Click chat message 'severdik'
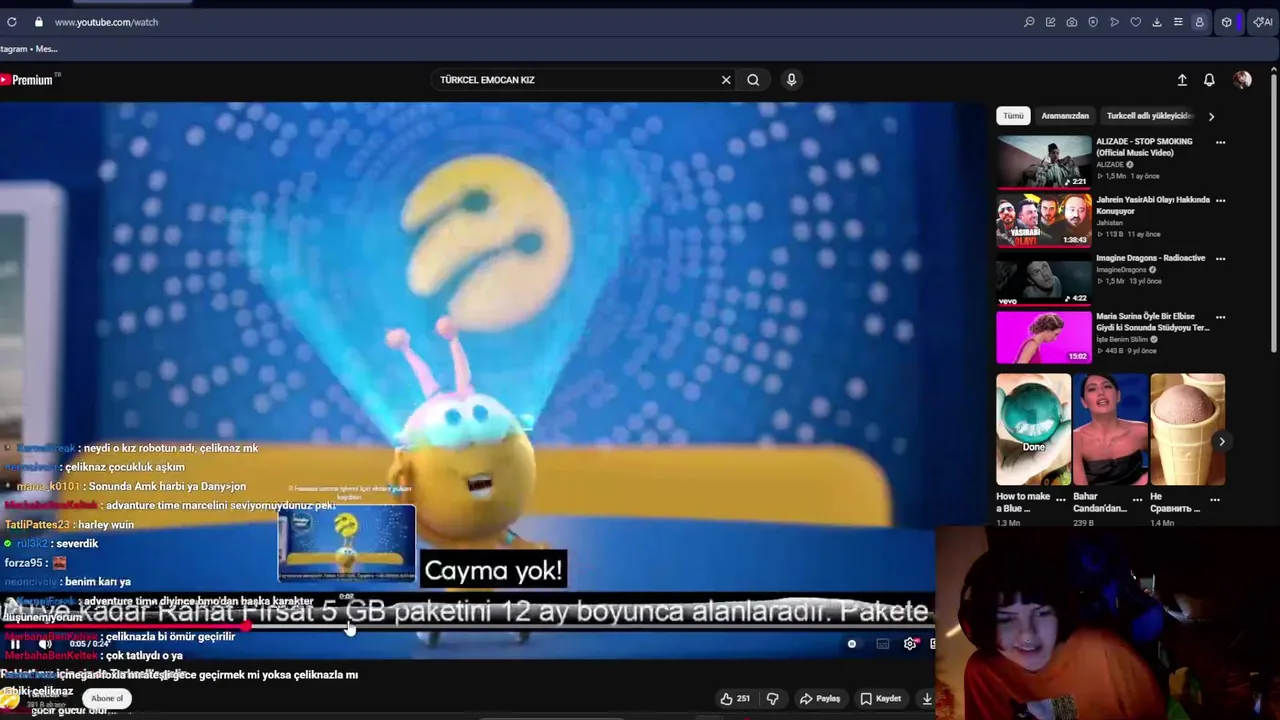Viewport: 1280px width, 720px height. (77, 543)
